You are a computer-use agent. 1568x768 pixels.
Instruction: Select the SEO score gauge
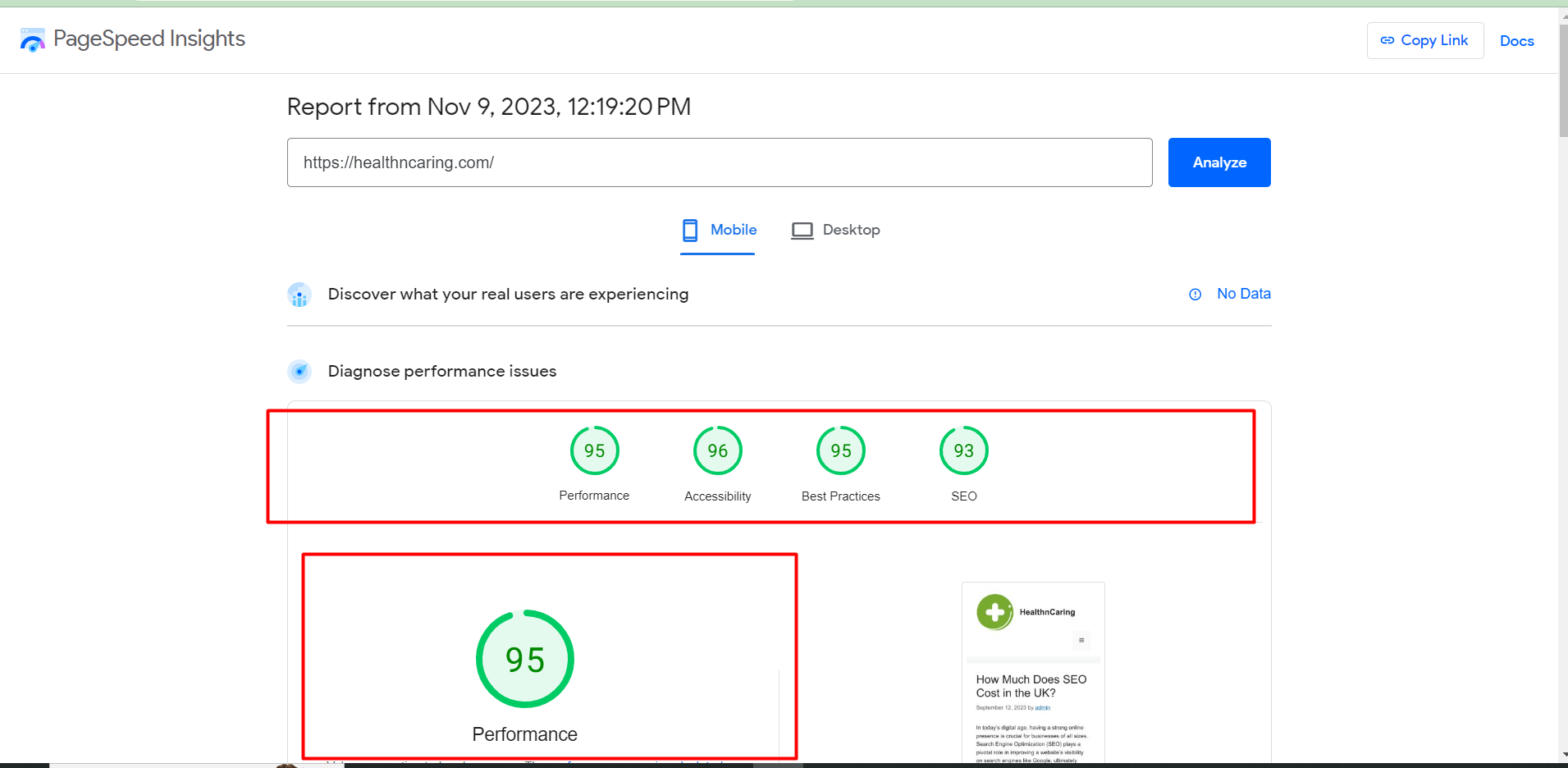coord(963,451)
